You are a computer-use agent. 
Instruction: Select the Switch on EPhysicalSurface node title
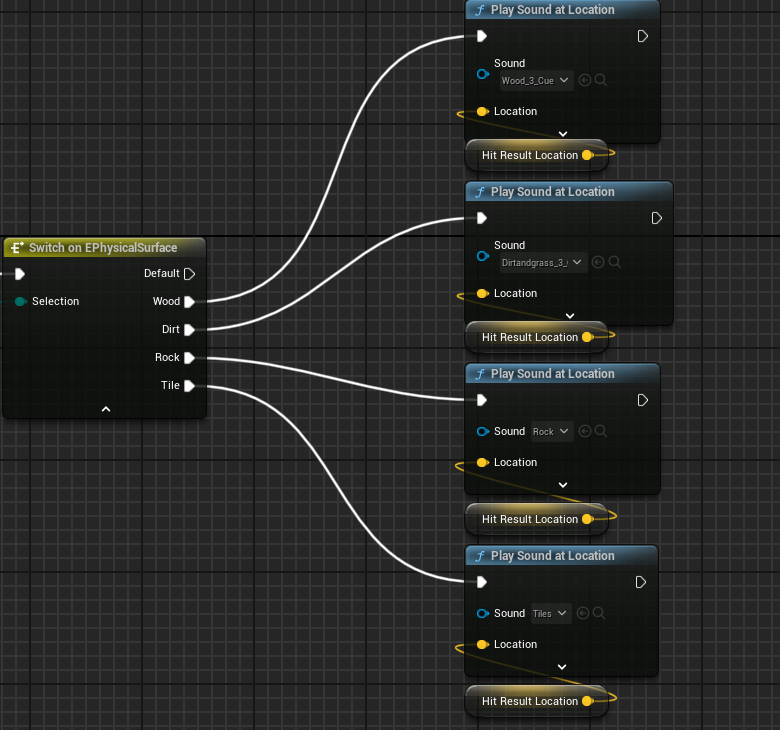click(103, 248)
